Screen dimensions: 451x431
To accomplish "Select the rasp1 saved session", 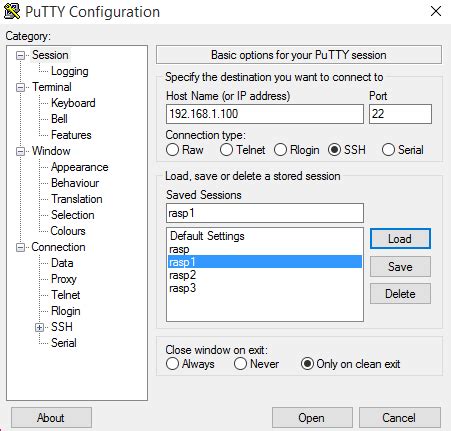I will (265, 262).
